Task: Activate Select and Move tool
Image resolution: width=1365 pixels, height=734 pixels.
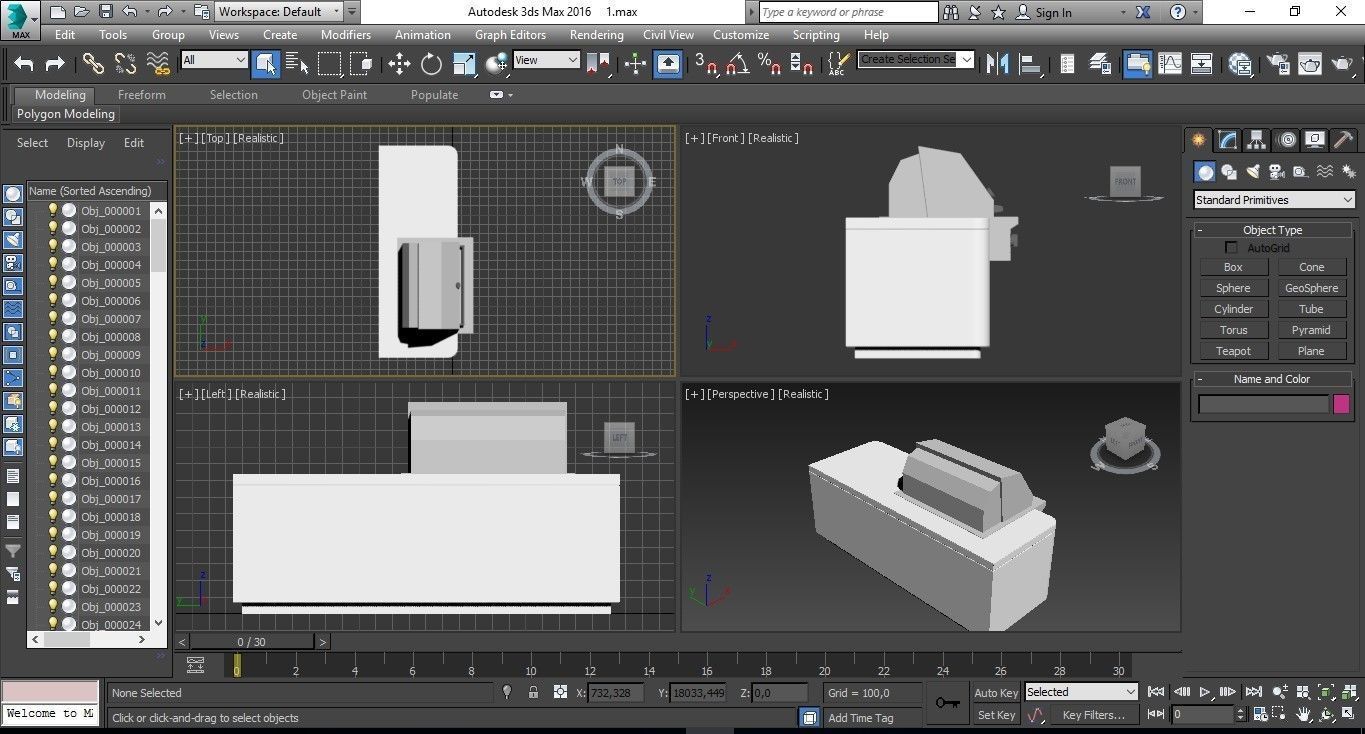Action: tap(399, 64)
